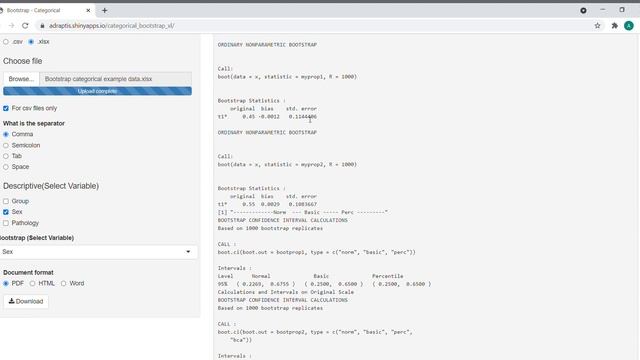The height and width of the screenshot is (360, 640).
Task: Open a new tab with the plus button
Action: [x=104, y=11]
